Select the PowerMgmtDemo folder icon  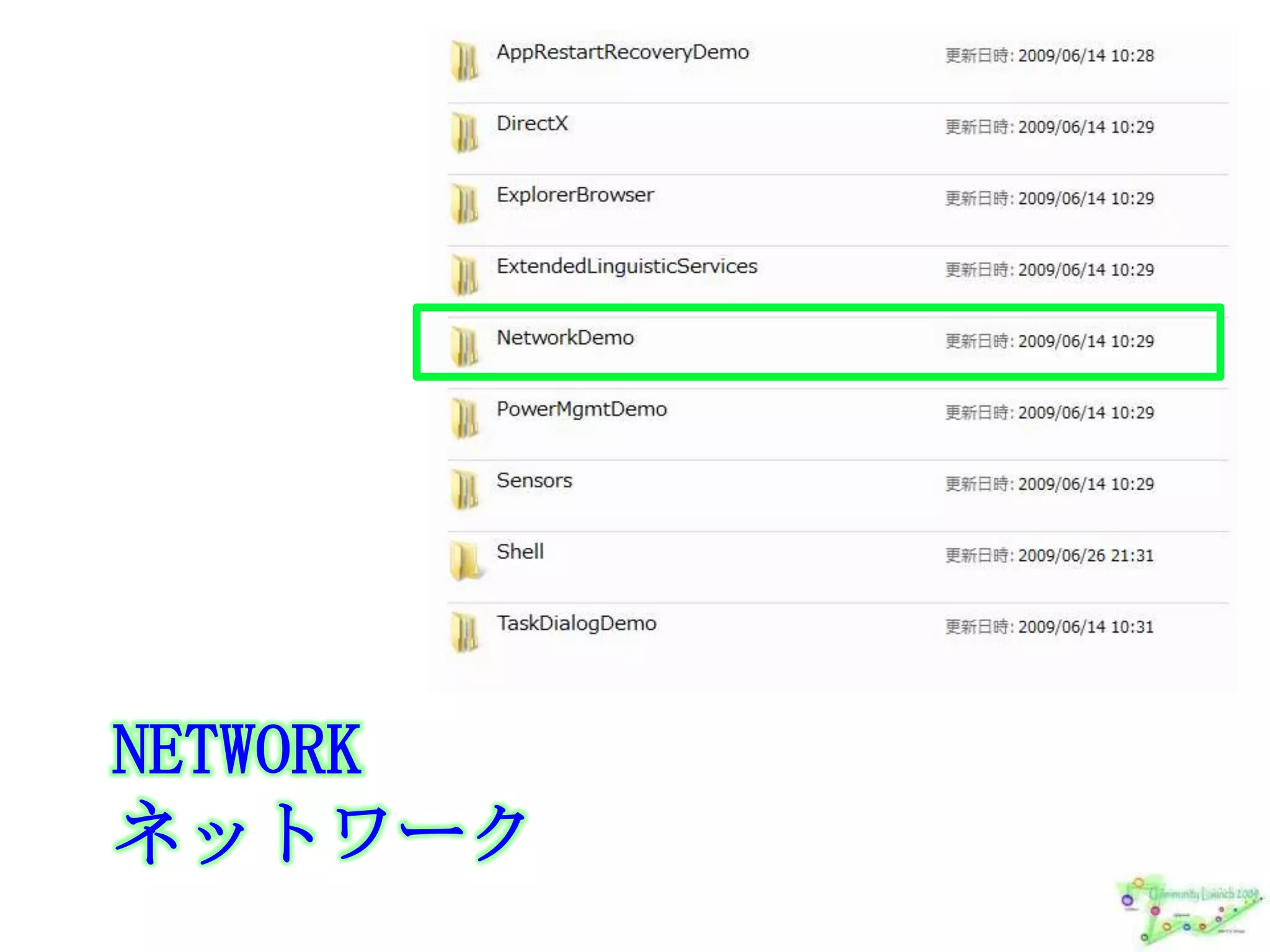point(464,418)
